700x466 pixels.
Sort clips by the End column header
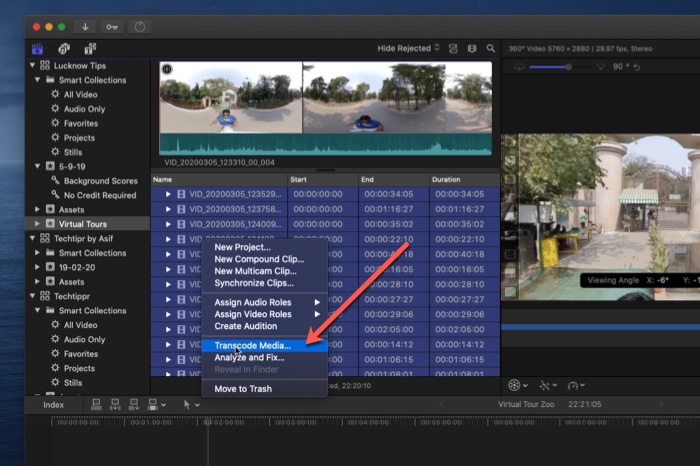point(394,179)
